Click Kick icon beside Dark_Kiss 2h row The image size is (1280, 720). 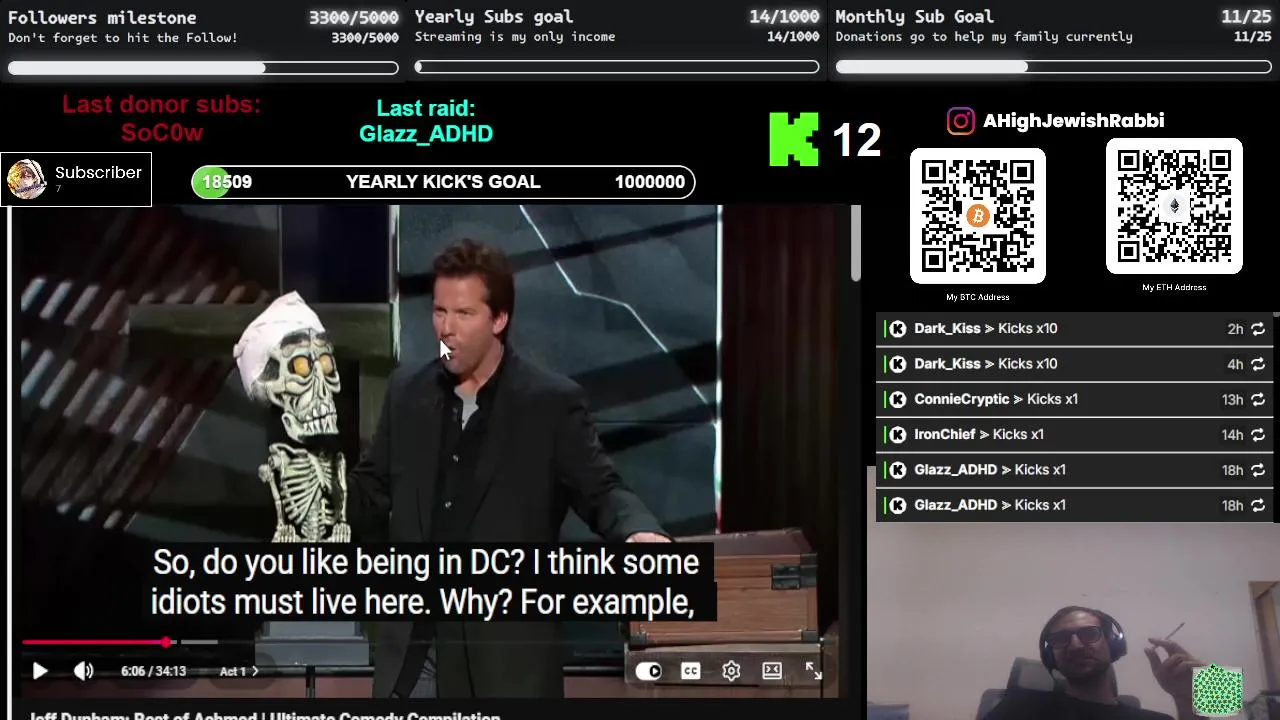click(898, 329)
